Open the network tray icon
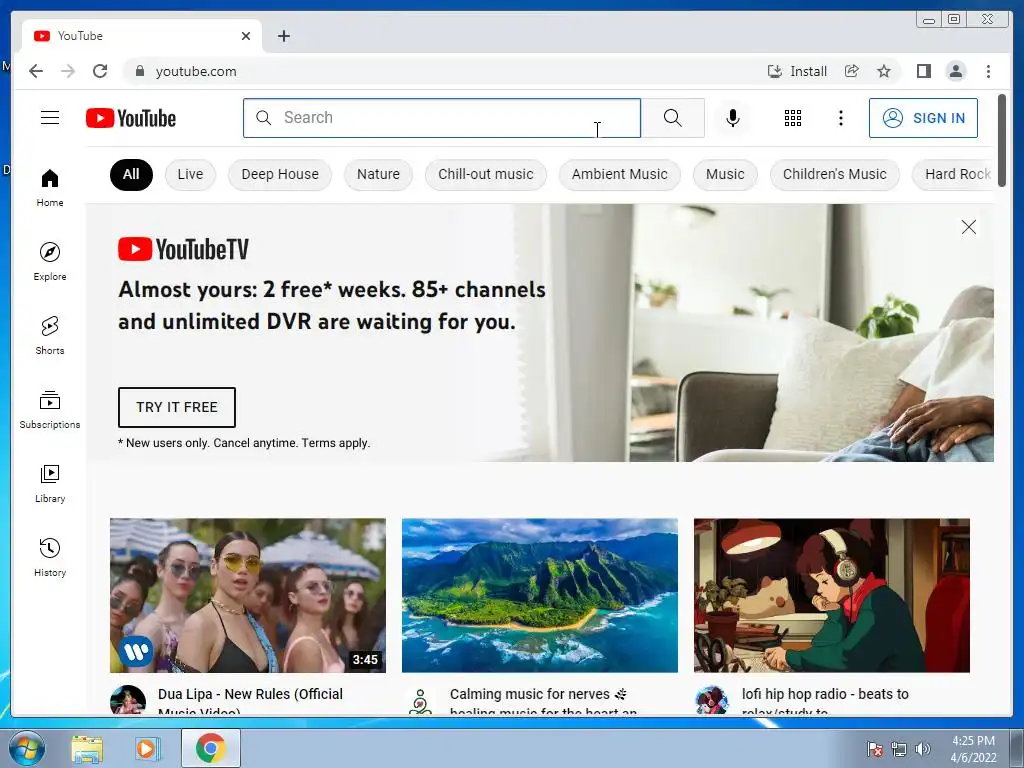Screen dimensions: 1024x768 coord(899,749)
